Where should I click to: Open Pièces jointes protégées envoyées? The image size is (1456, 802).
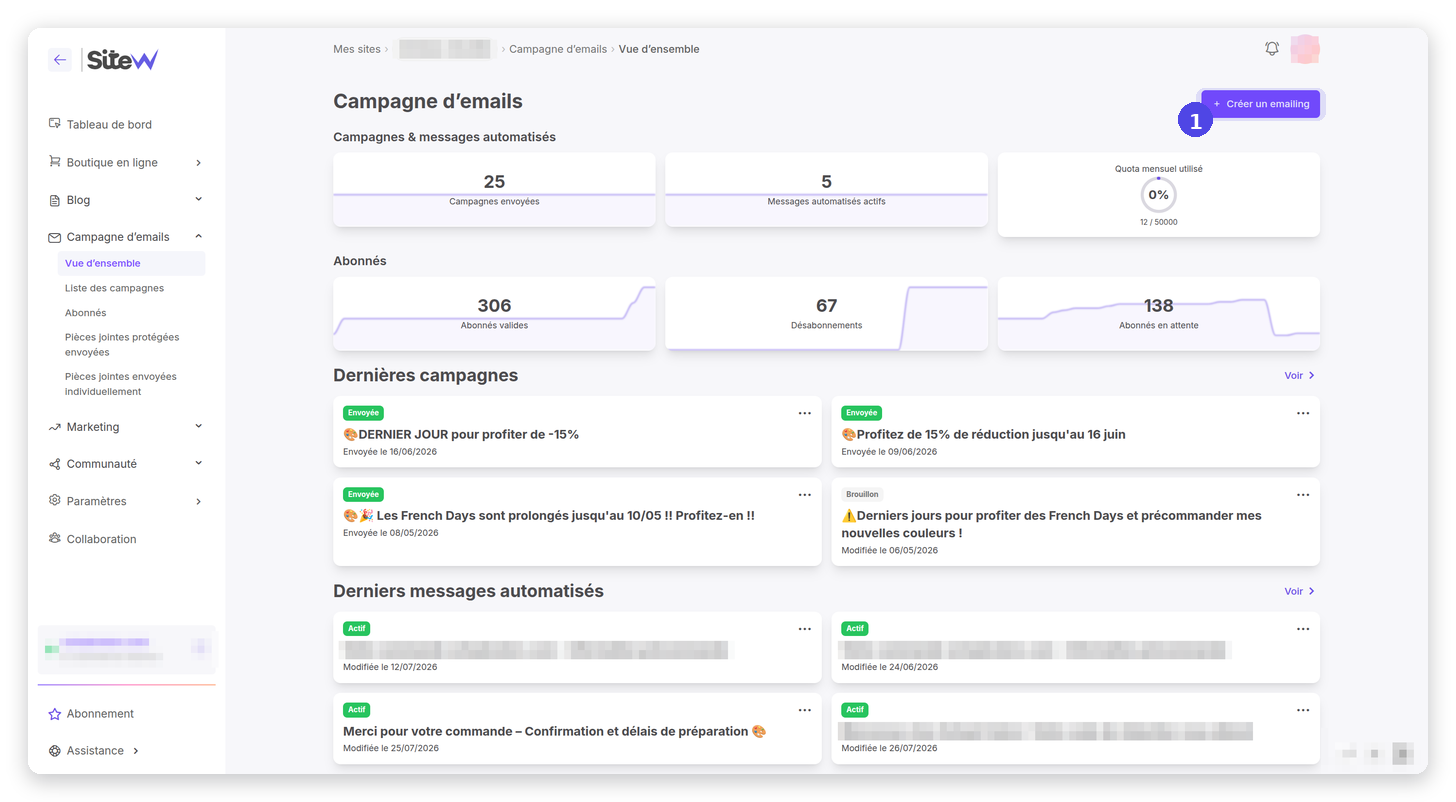pos(122,345)
